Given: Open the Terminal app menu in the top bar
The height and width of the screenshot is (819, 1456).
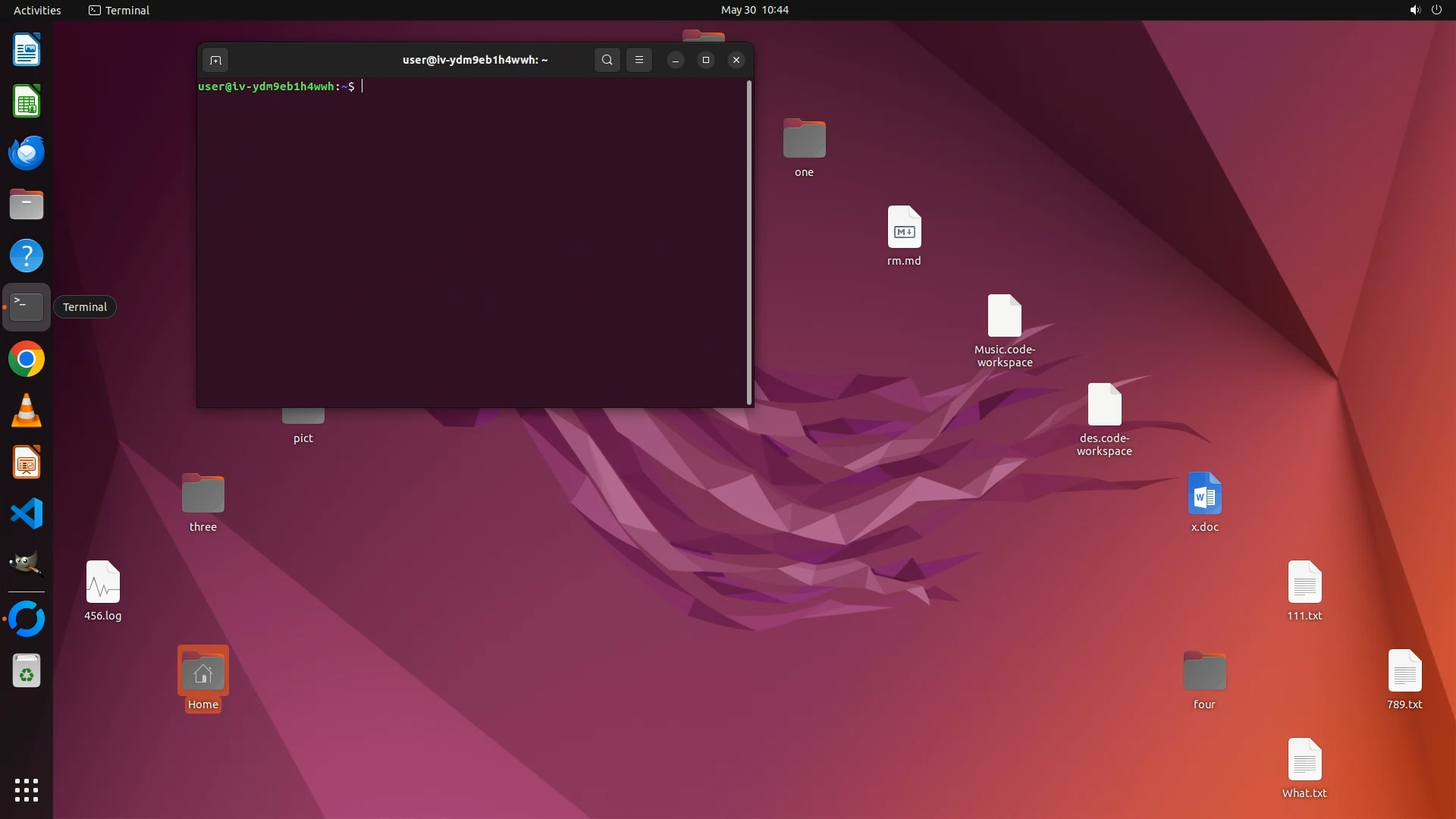Looking at the screenshot, I should click(x=119, y=10).
